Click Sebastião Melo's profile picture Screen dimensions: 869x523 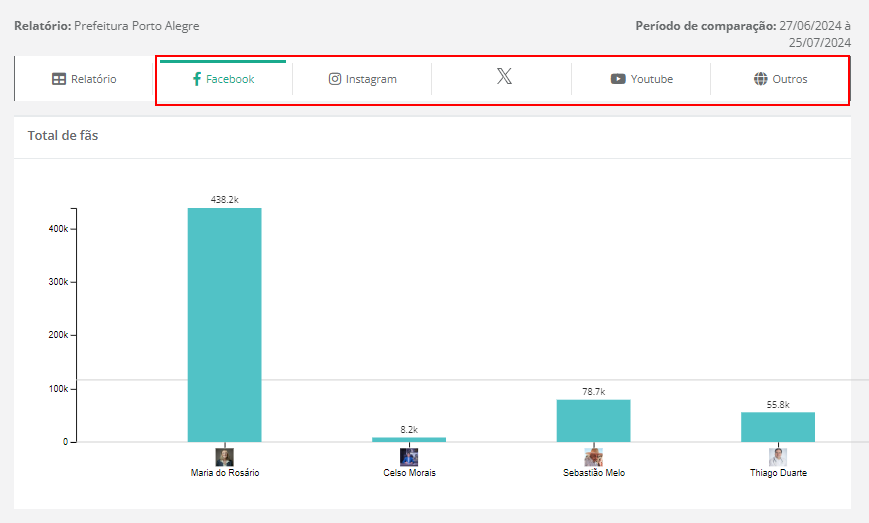tap(594, 457)
